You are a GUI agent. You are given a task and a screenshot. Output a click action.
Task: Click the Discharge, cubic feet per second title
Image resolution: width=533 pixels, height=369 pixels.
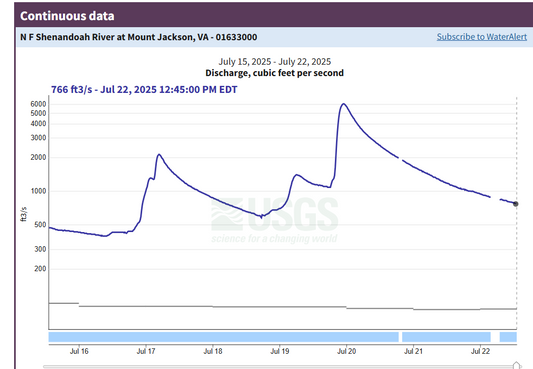coord(275,73)
